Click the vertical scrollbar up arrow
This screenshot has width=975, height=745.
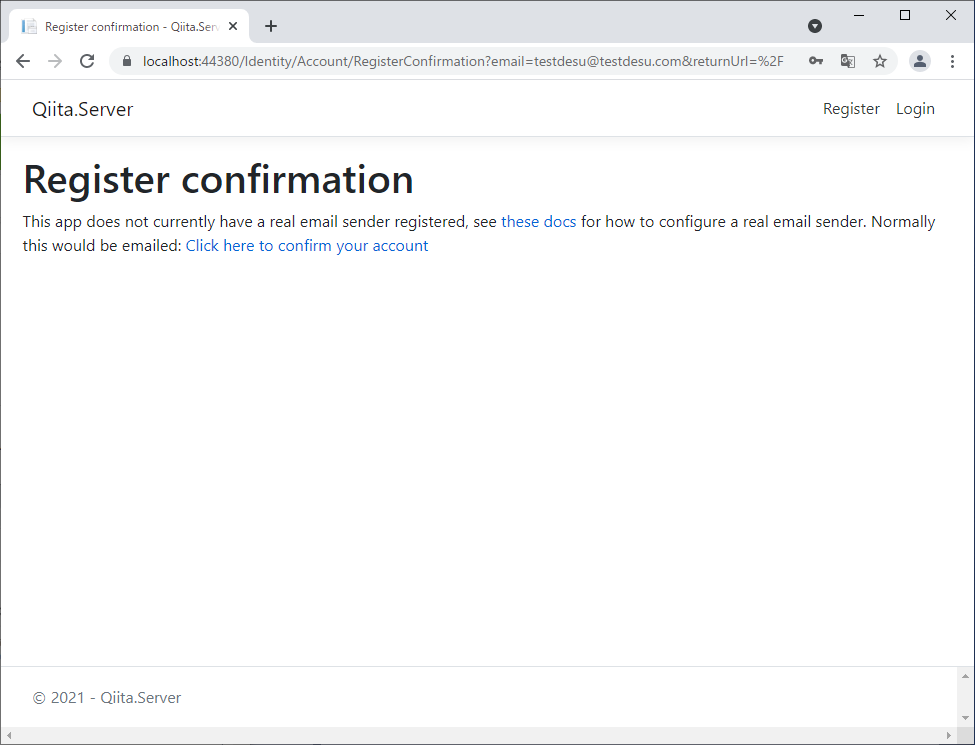click(x=965, y=676)
